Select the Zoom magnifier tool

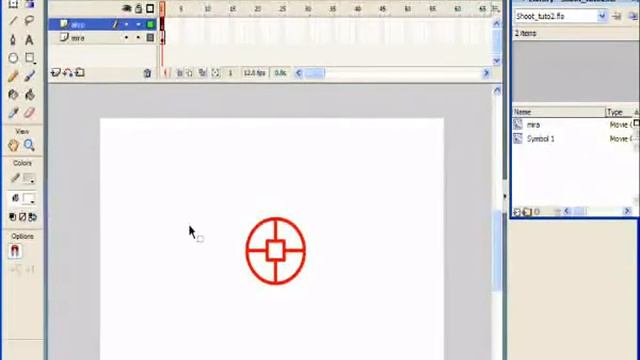click(29, 145)
